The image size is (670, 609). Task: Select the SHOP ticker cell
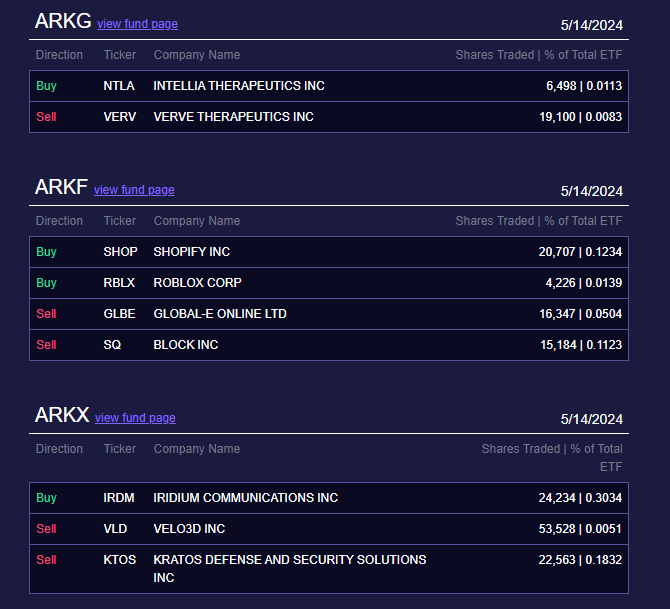click(120, 252)
